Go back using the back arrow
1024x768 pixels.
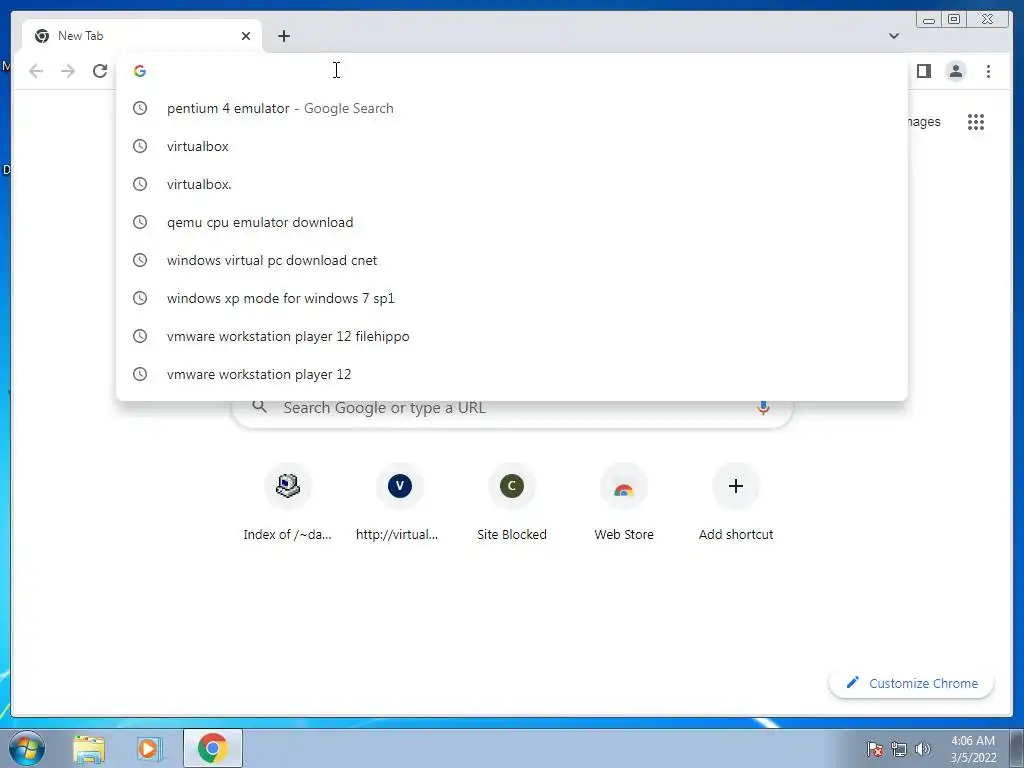point(36,71)
